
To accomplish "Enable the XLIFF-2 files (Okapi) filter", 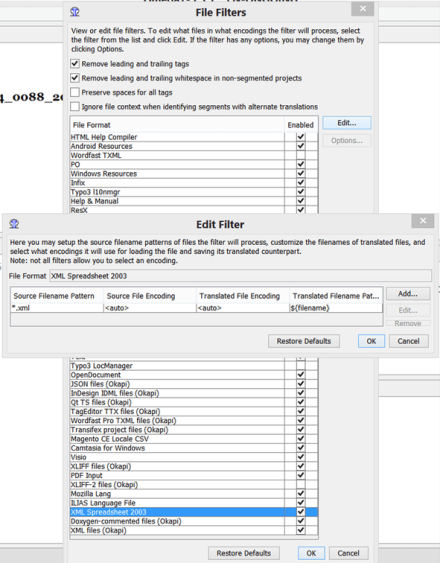I will coord(301,484).
